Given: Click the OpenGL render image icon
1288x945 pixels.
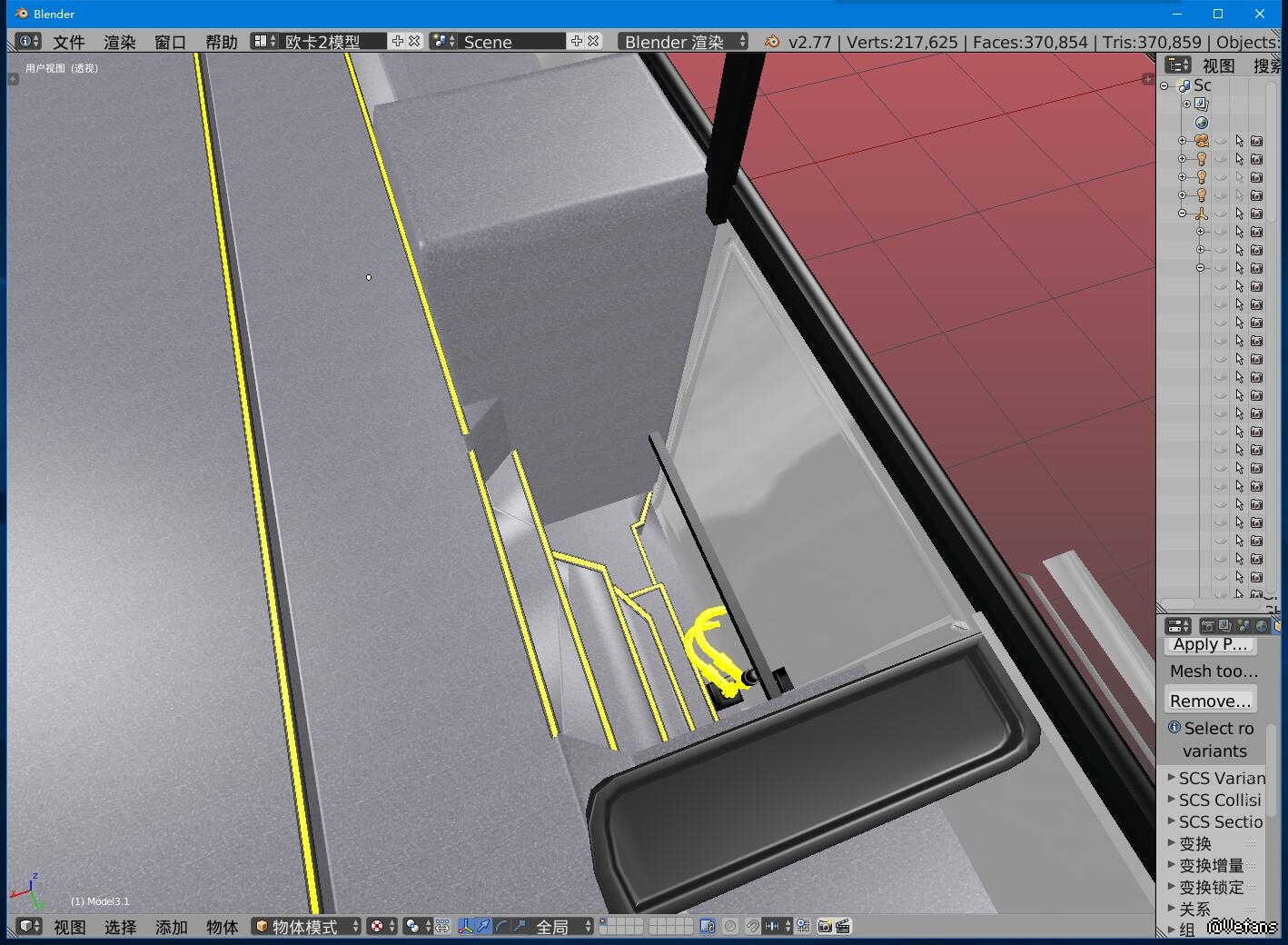Looking at the screenshot, I should [x=824, y=926].
